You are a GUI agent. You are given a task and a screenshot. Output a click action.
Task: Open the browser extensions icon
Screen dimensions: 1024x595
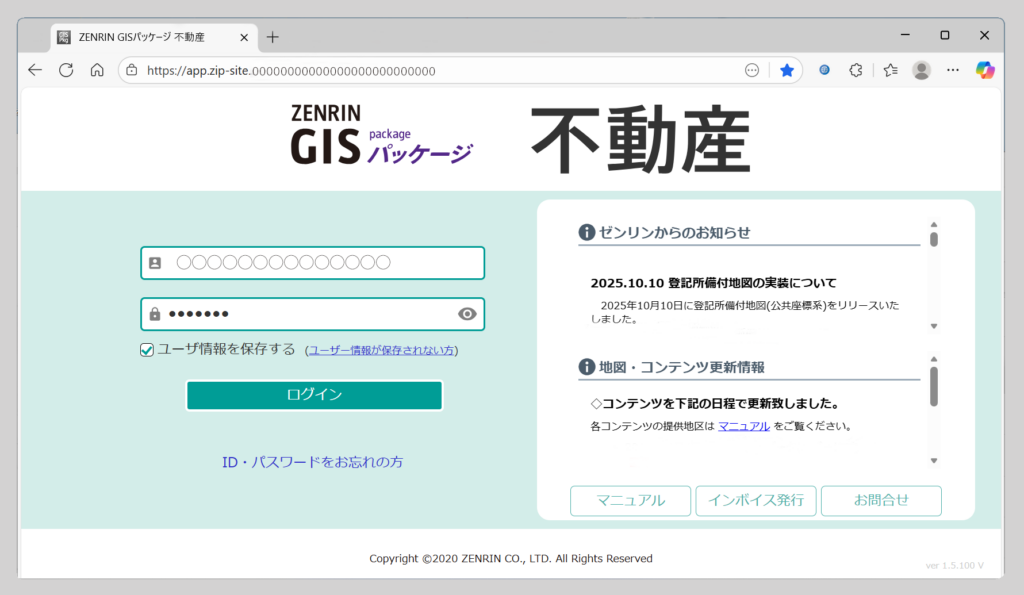[x=855, y=70]
